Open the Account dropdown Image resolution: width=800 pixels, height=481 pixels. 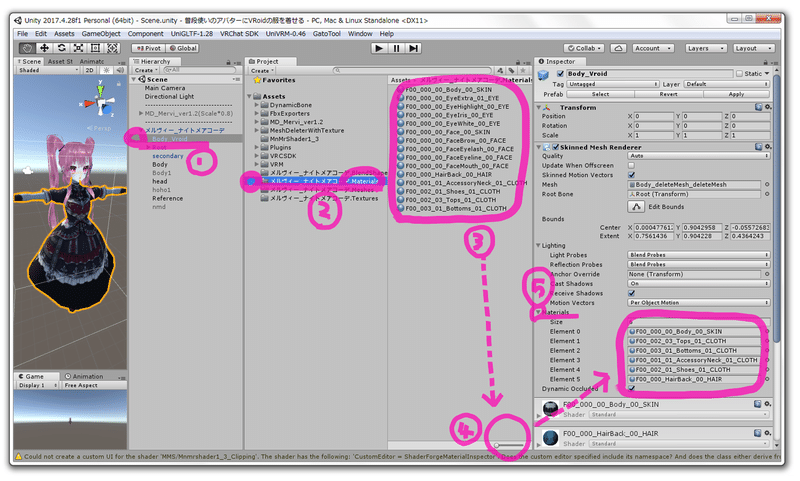[x=653, y=48]
